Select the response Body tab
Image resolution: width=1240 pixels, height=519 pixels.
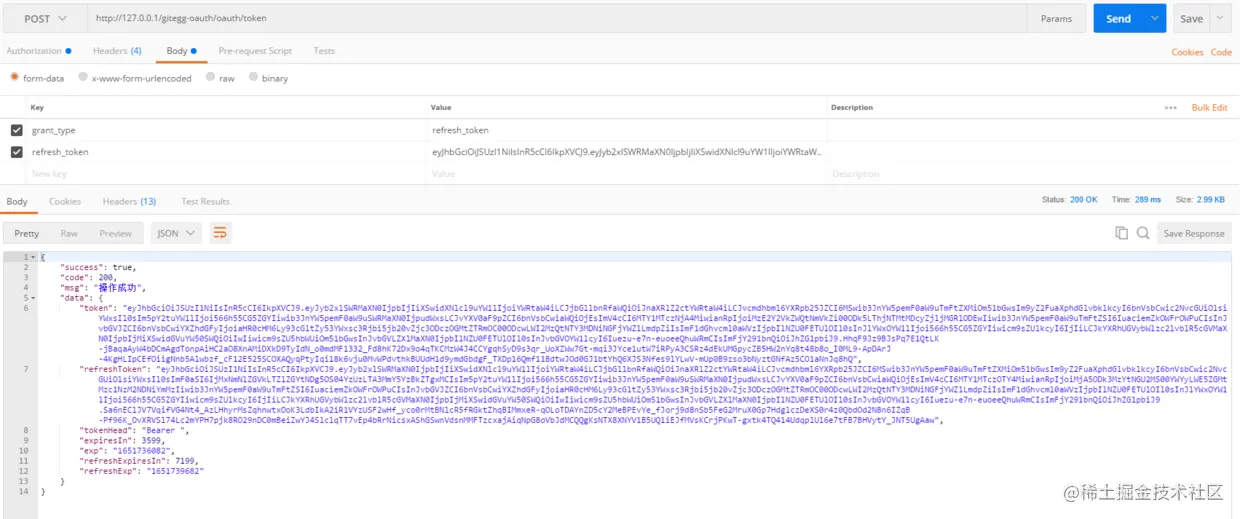pyautogui.click(x=17, y=201)
